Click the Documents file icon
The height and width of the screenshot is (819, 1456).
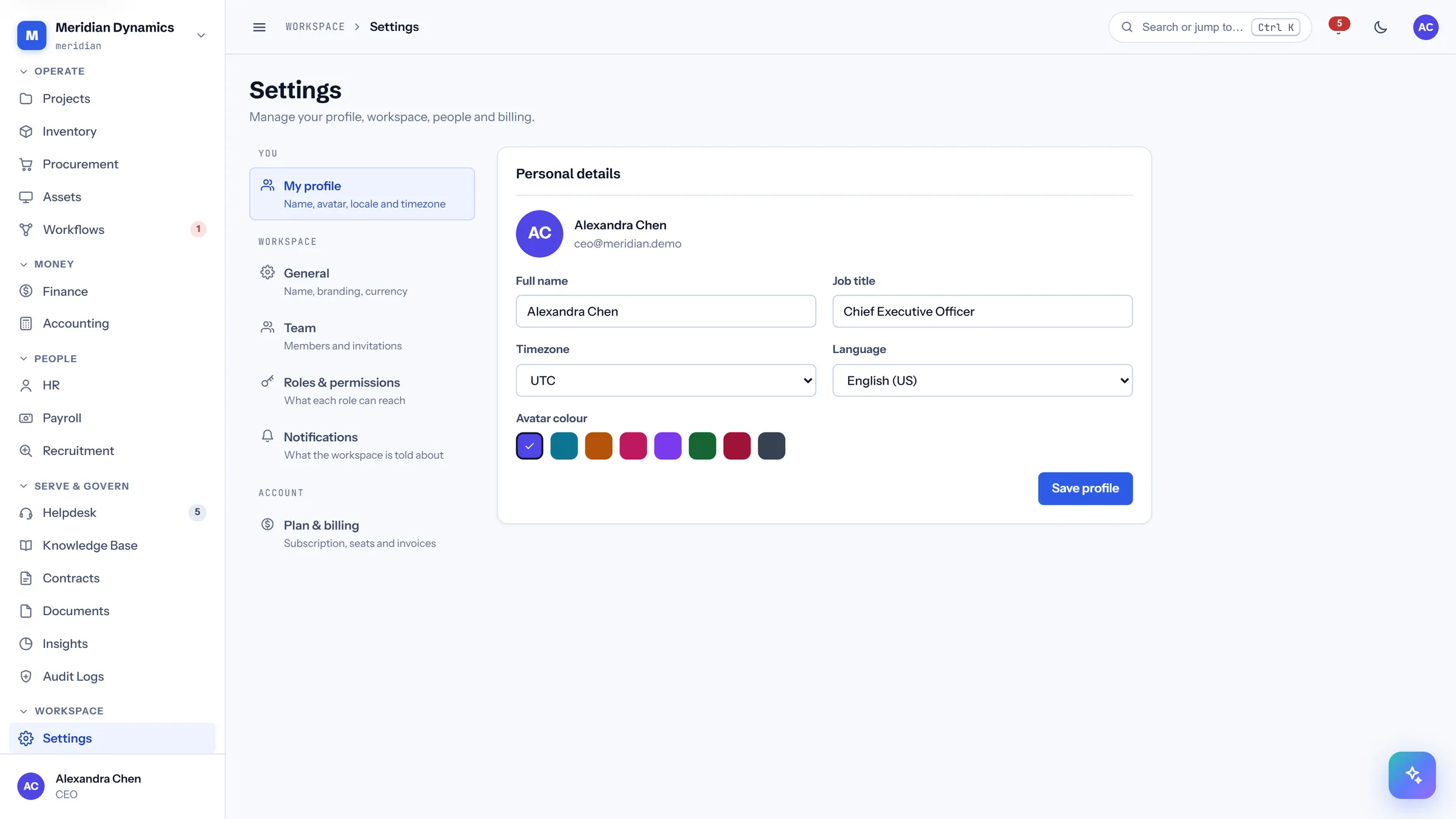click(x=25, y=611)
